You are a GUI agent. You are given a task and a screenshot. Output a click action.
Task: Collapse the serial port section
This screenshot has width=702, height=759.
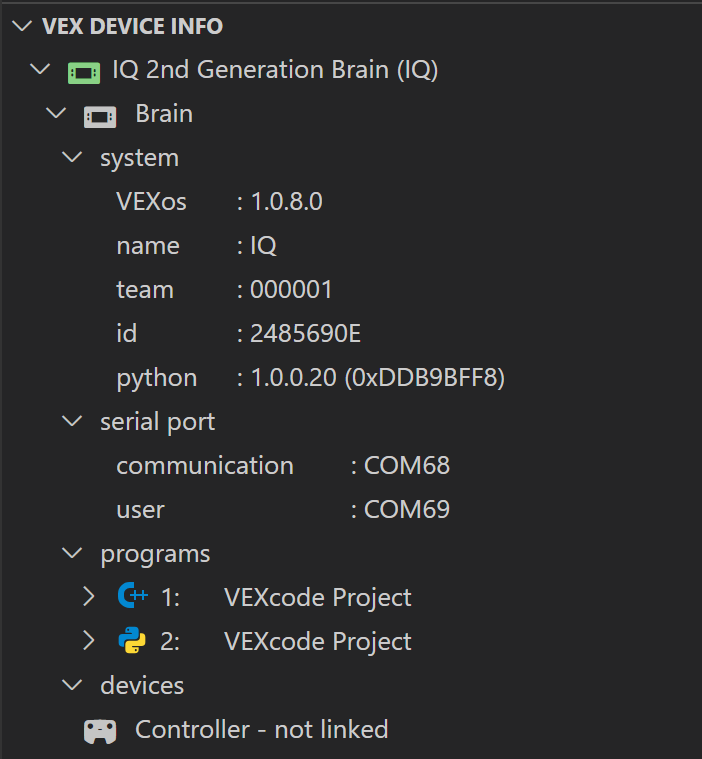[72, 422]
